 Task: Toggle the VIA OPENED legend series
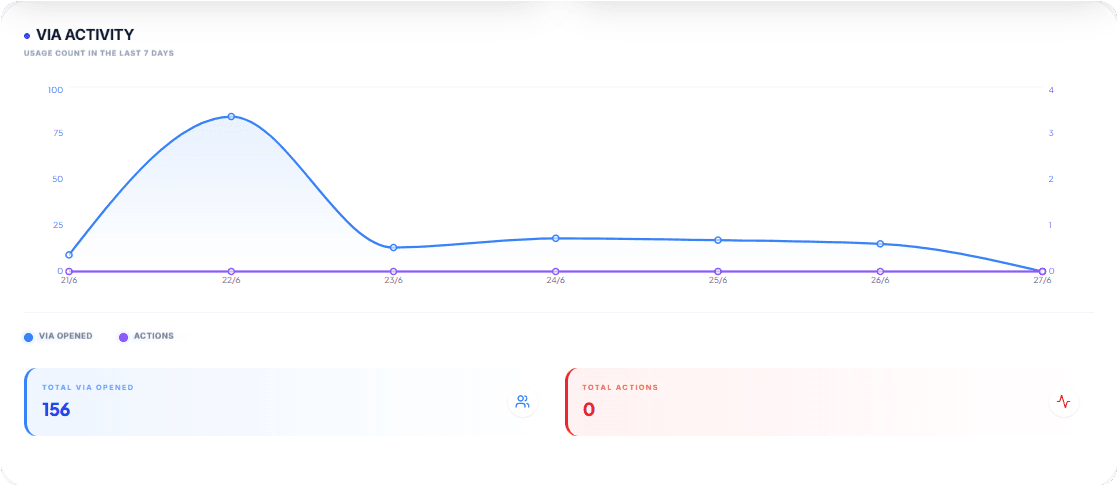point(59,336)
